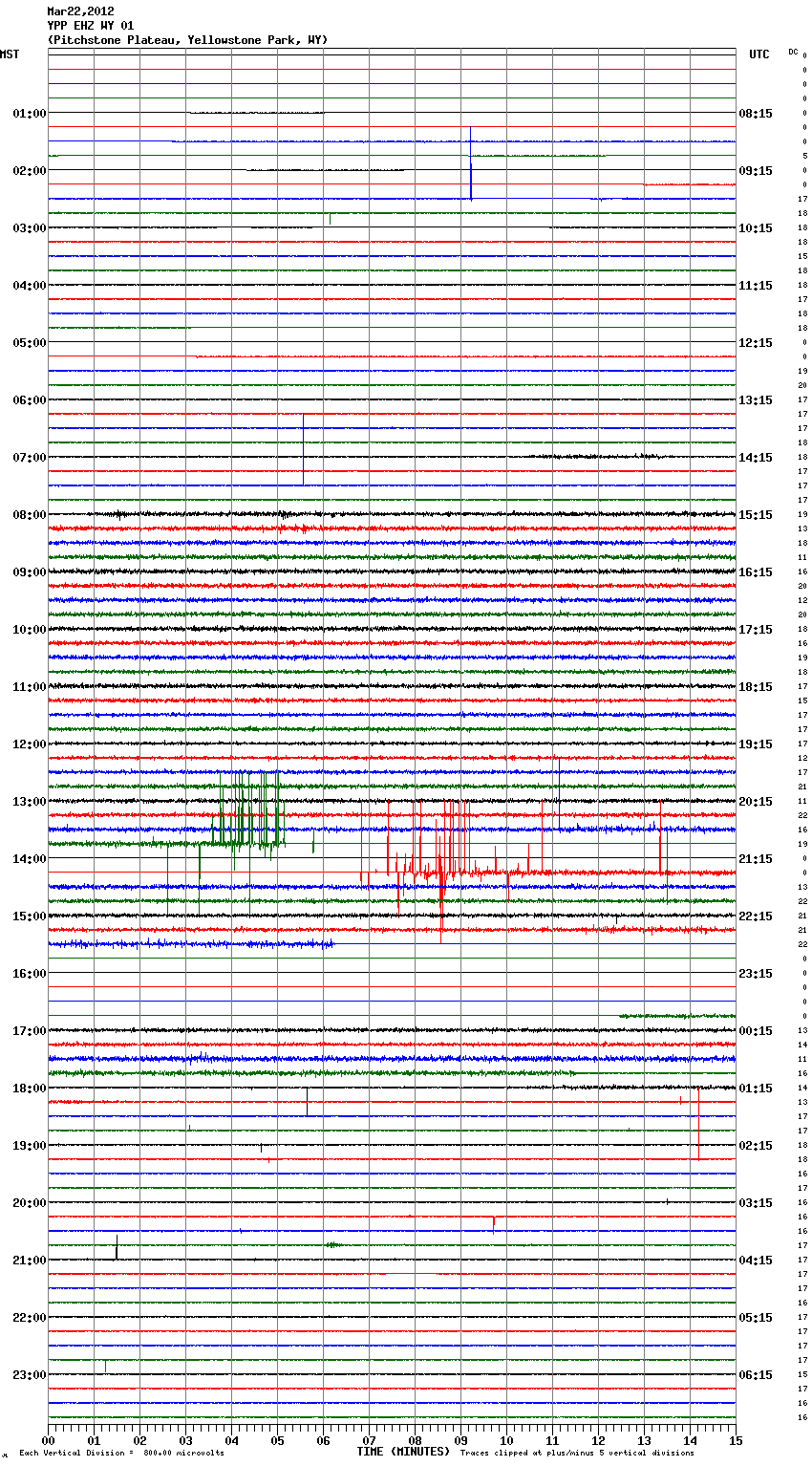Select the 04:00 MST row label

pyautogui.click(x=30, y=286)
